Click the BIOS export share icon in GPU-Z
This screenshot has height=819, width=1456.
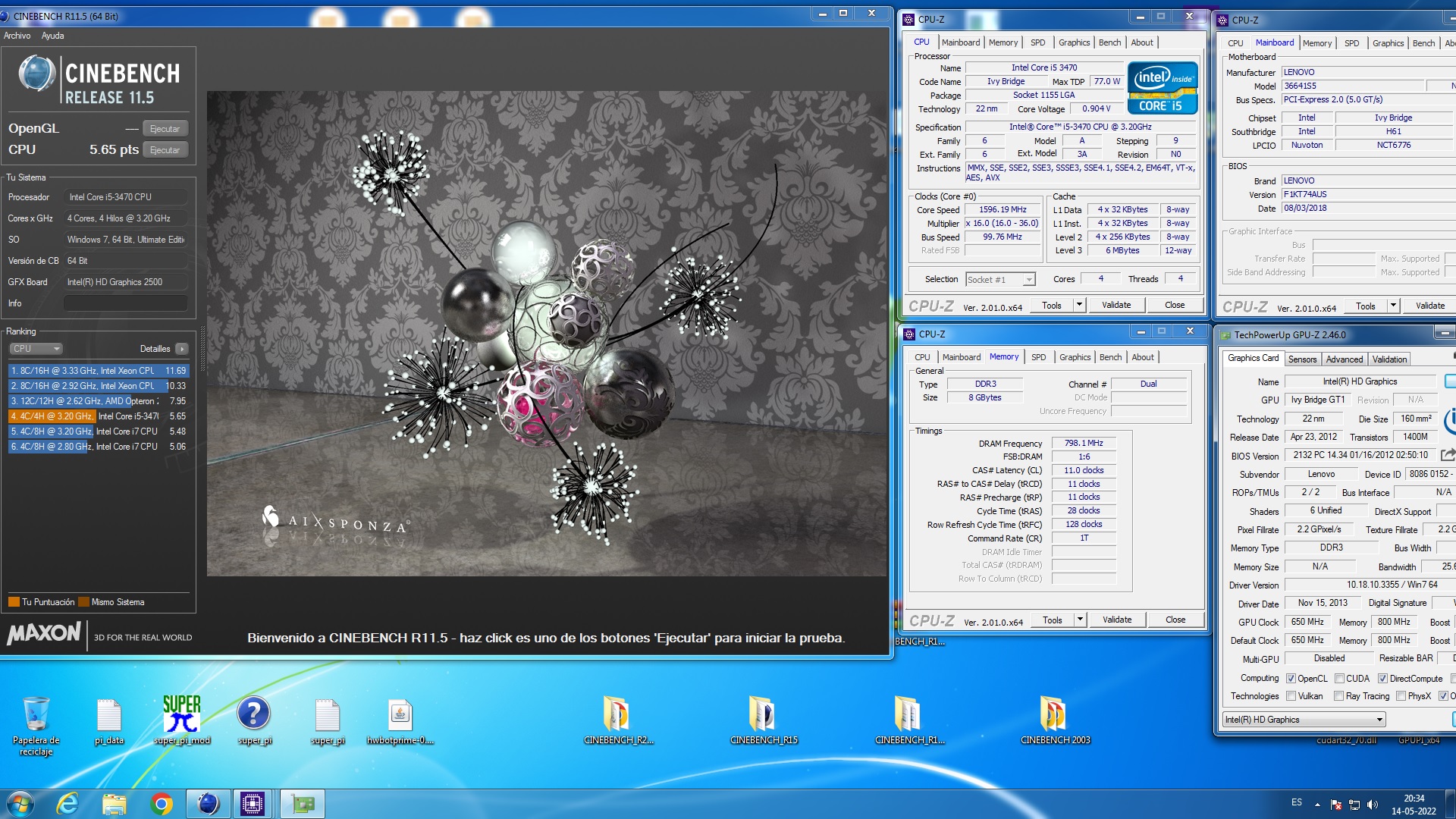[1448, 454]
